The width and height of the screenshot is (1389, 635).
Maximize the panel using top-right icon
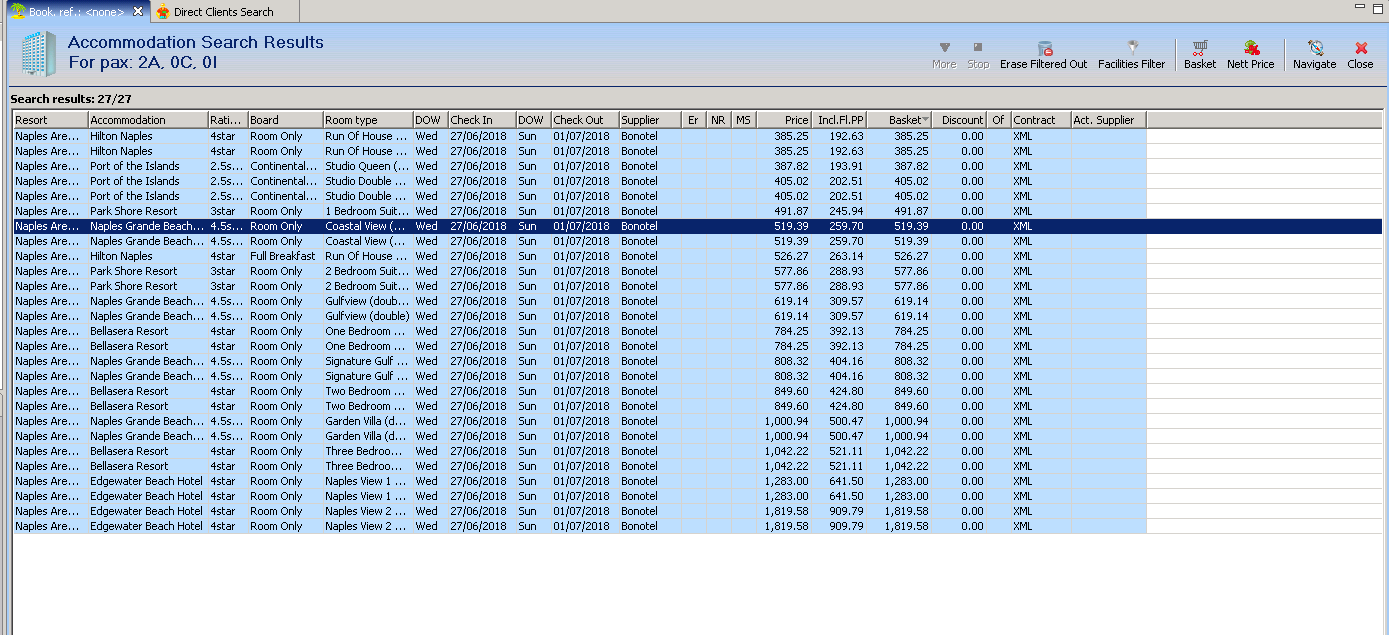[1378, 8]
